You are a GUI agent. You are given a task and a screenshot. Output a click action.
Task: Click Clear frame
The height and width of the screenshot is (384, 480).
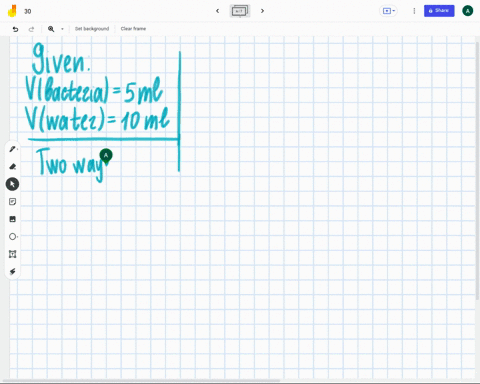(x=133, y=29)
